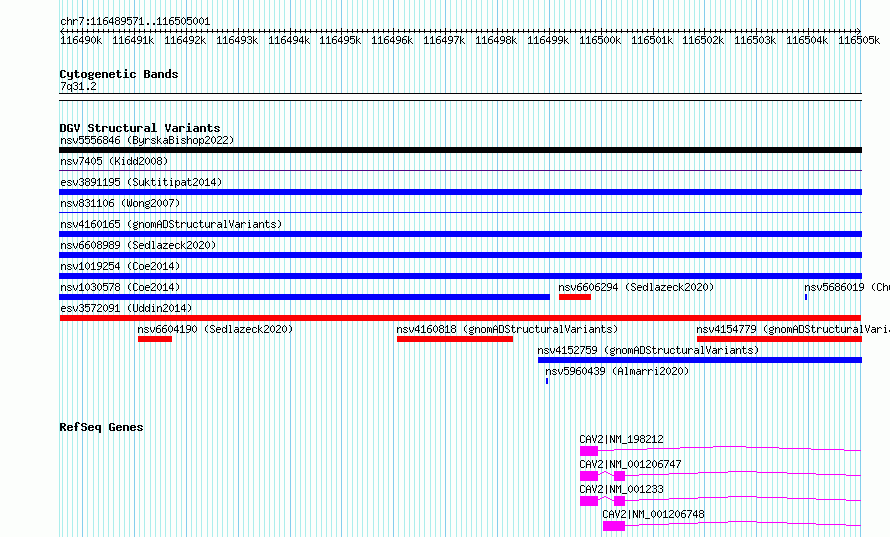Image resolution: width=890 pixels, height=537 pixels.
Task: Click the 116490k ruler tick label
Action: (81, 40)
